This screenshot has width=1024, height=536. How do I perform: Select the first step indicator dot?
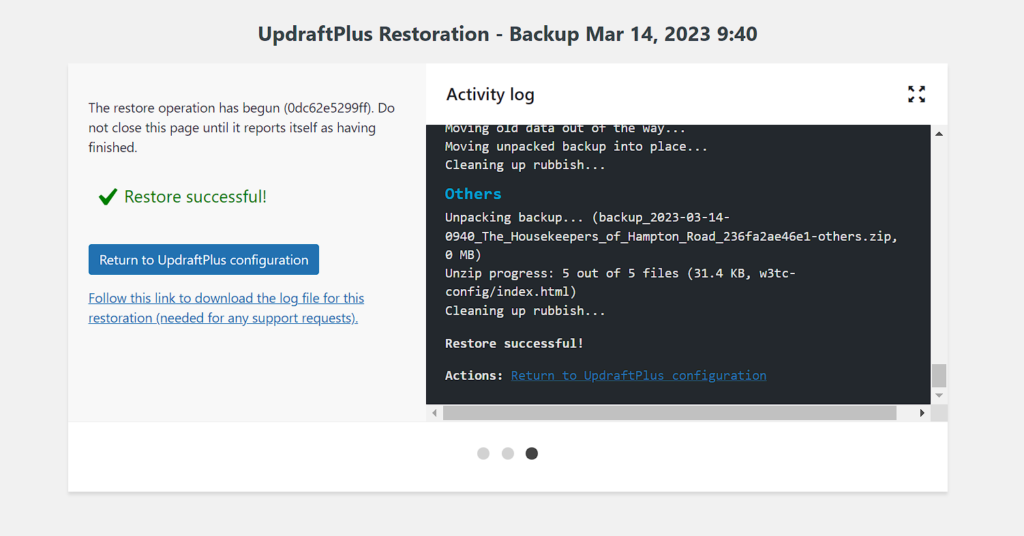point(483,453)
